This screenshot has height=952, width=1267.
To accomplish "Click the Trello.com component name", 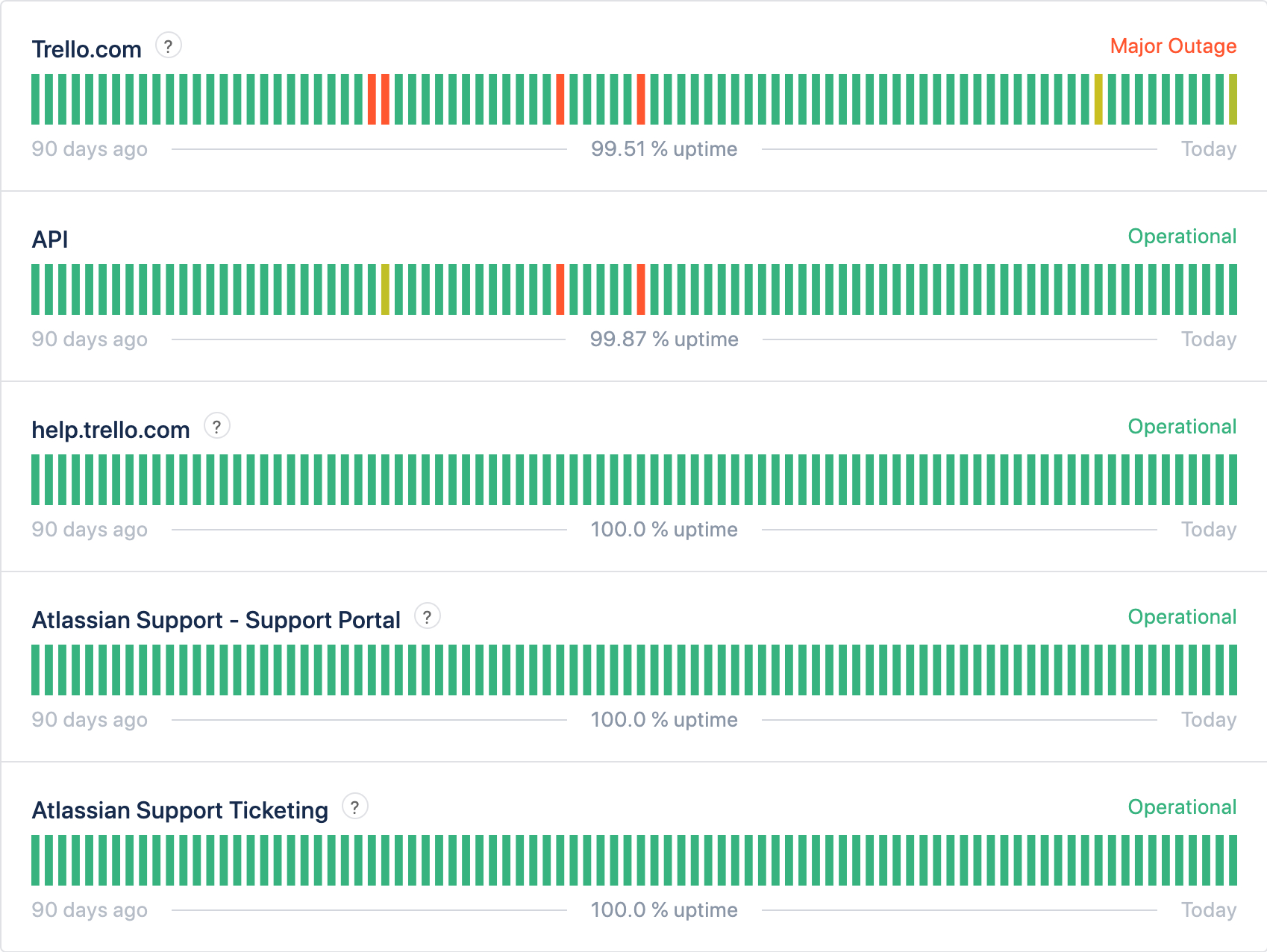I will click(x=87, y=49).
